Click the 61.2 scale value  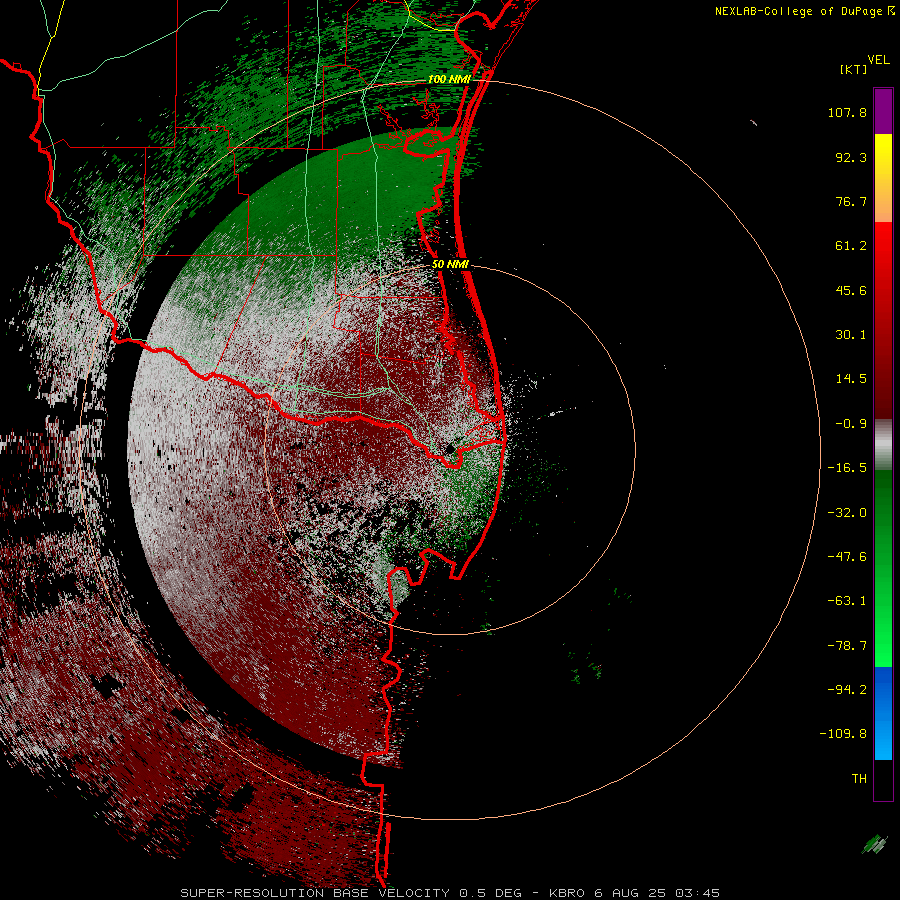tap(851, 246)
